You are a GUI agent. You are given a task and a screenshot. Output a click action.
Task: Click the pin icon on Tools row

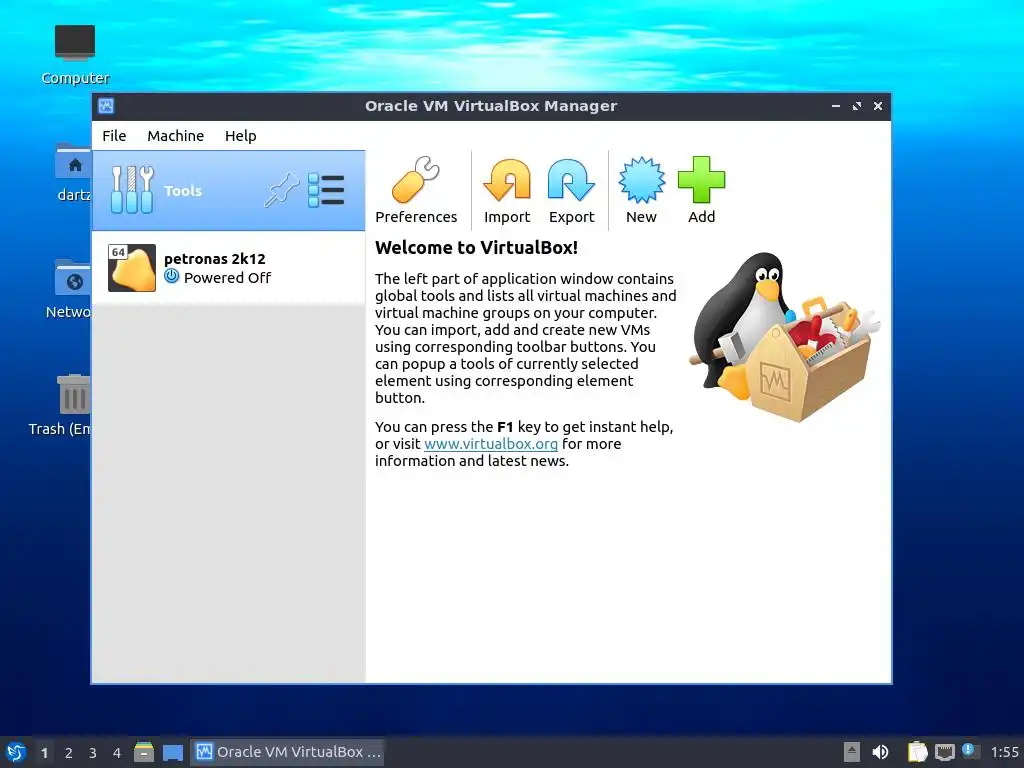(x=281, y=190)
